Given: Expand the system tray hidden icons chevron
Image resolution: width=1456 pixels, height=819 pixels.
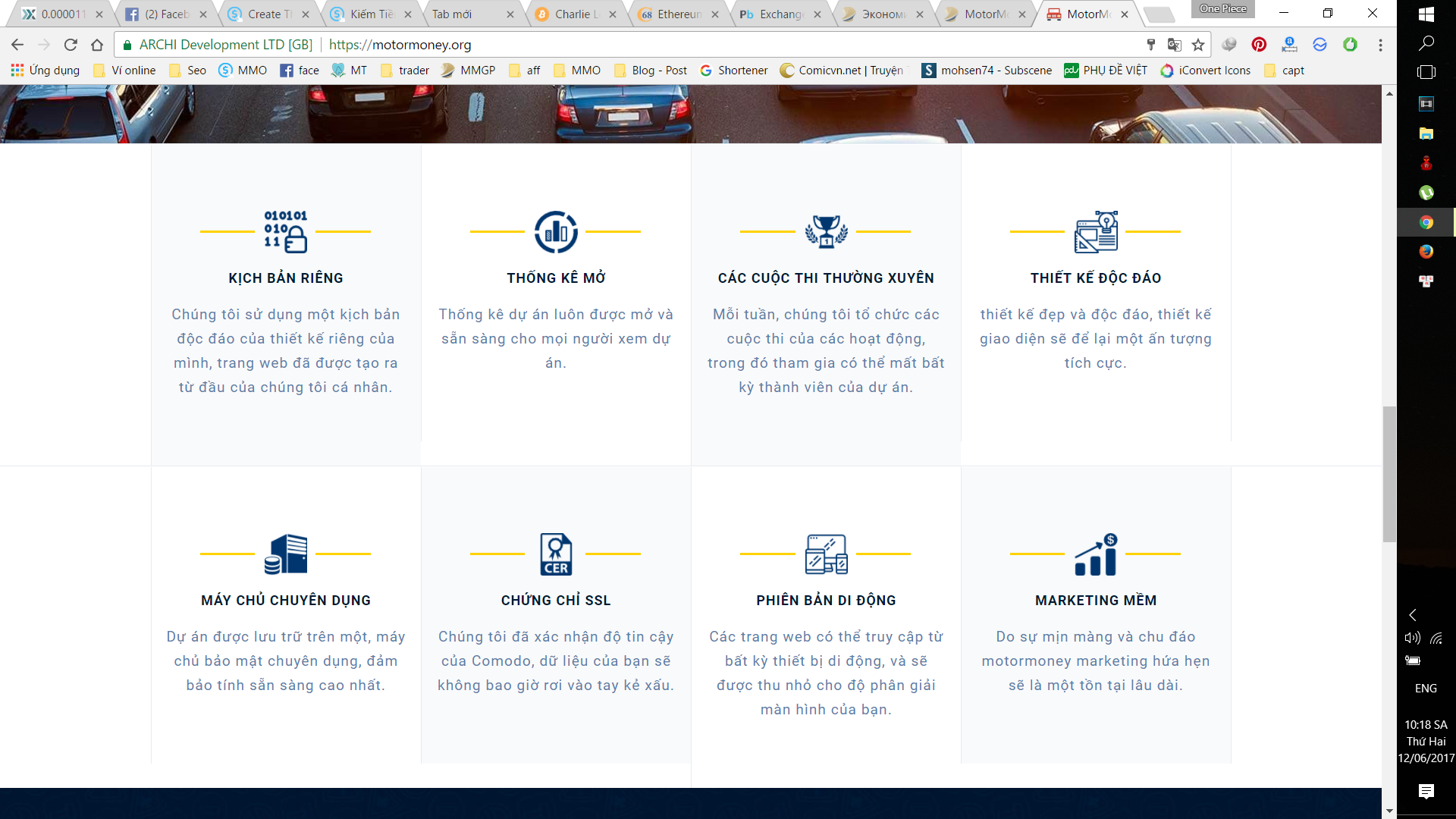Looking at the screenshot, I should (1412, 615).
